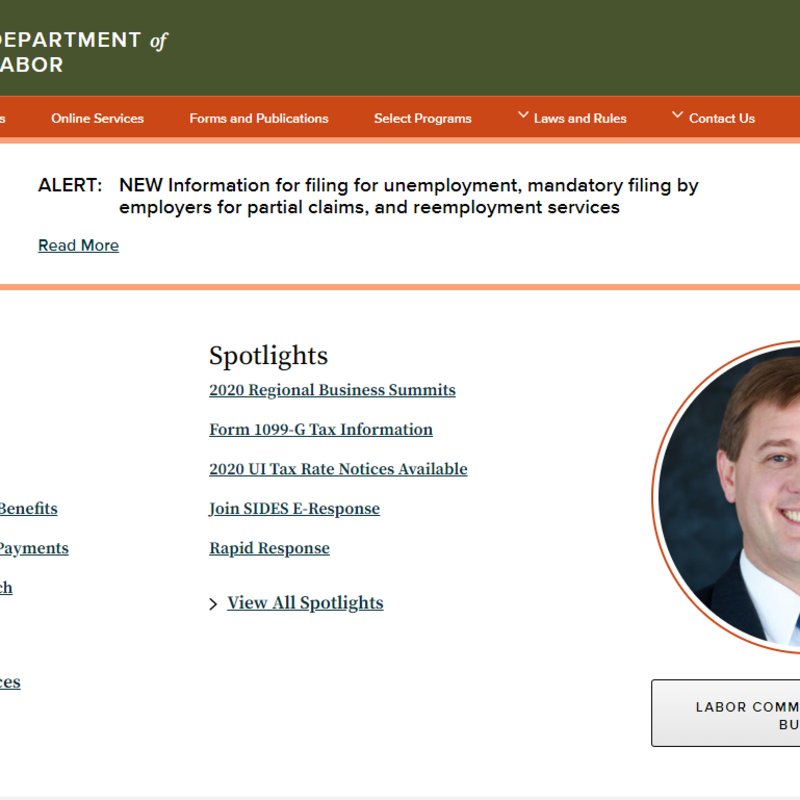Viewport: 800px width, 800px height.
Task: Open the Rapid Response spotlight link
Action: click(x=269, y=548)
